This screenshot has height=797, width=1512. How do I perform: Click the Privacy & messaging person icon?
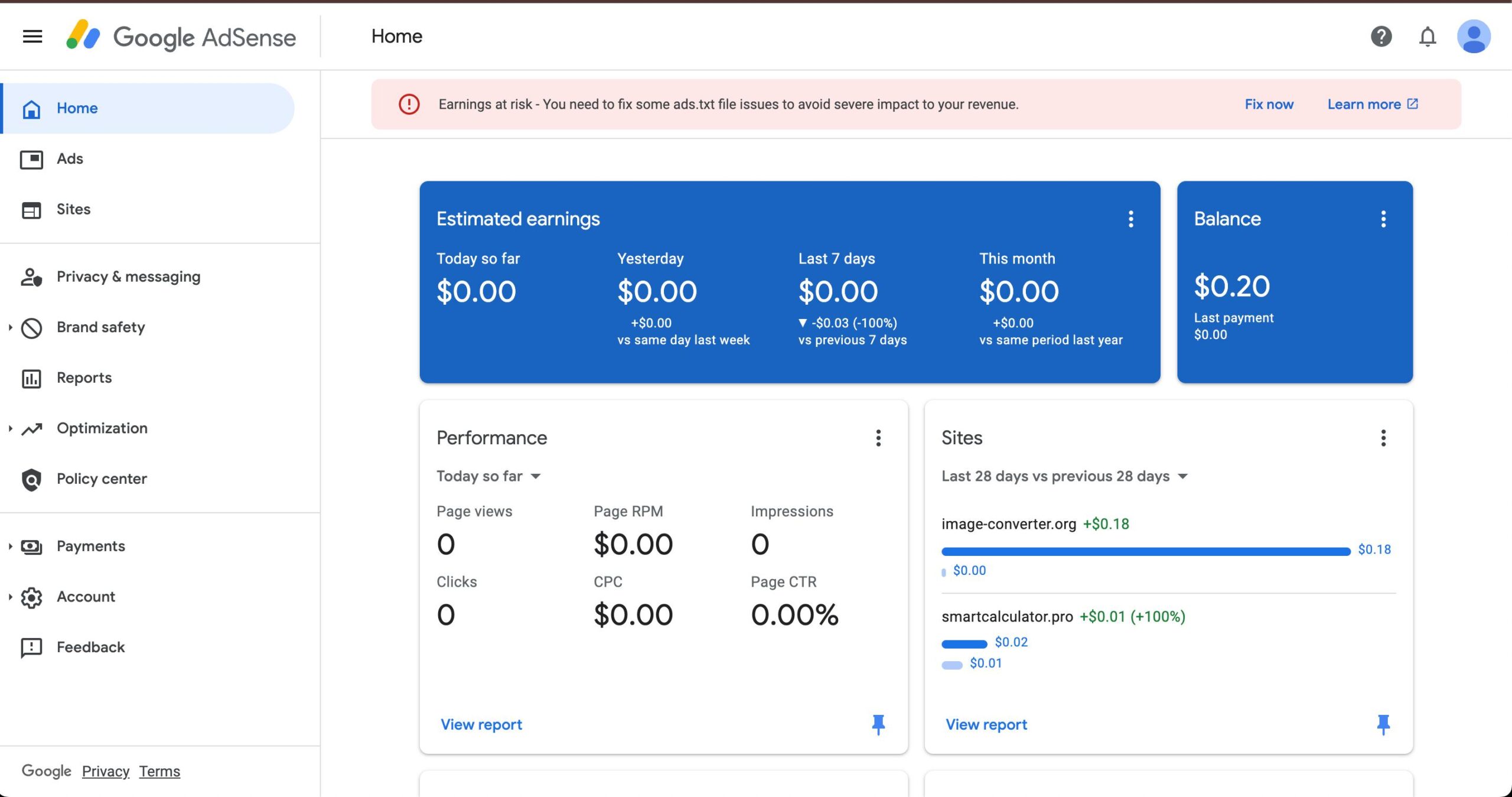(x=31, y=277)
